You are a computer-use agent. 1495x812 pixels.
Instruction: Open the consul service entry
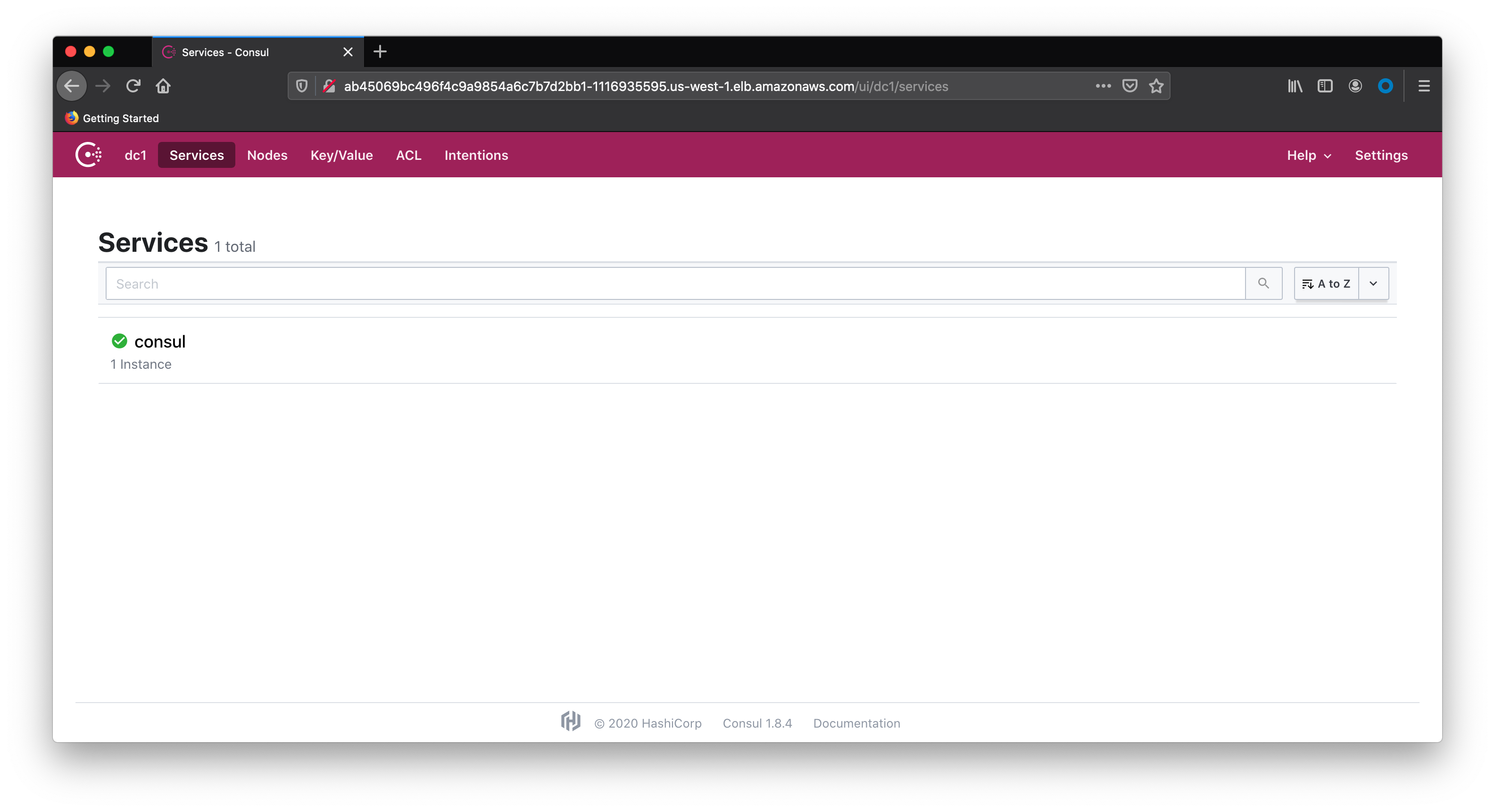coord(159,341)
